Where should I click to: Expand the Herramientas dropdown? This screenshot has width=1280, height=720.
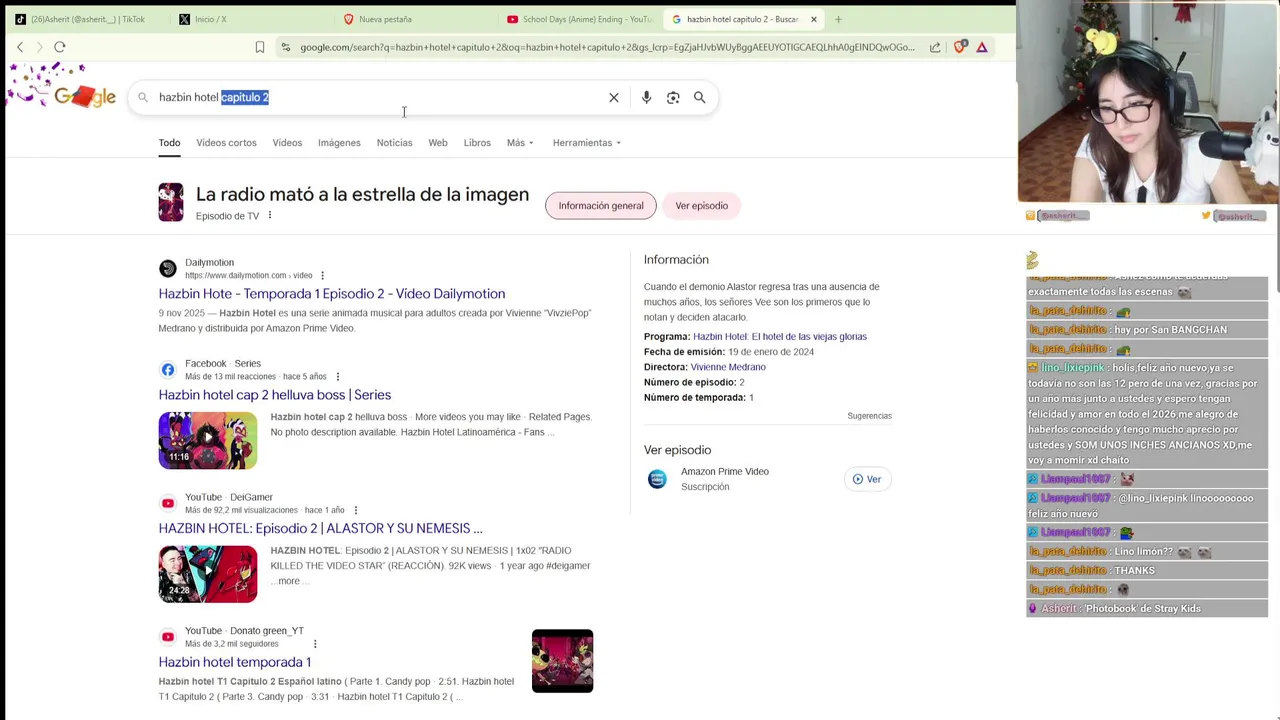(x=587, y=143)
